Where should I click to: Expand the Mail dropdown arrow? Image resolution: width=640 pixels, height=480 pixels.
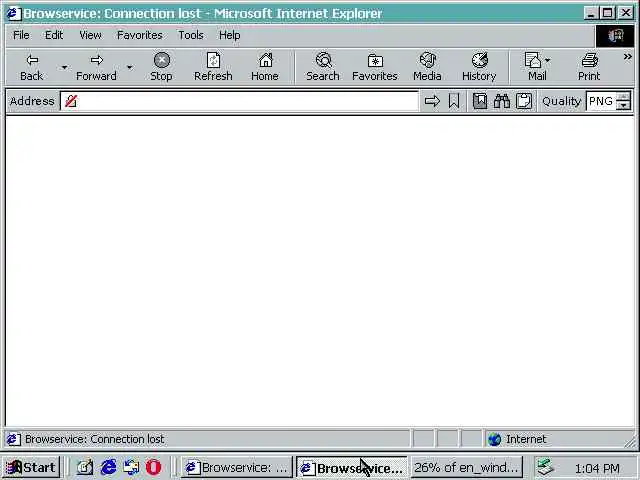pyautogui.click(x=548, y=60)
